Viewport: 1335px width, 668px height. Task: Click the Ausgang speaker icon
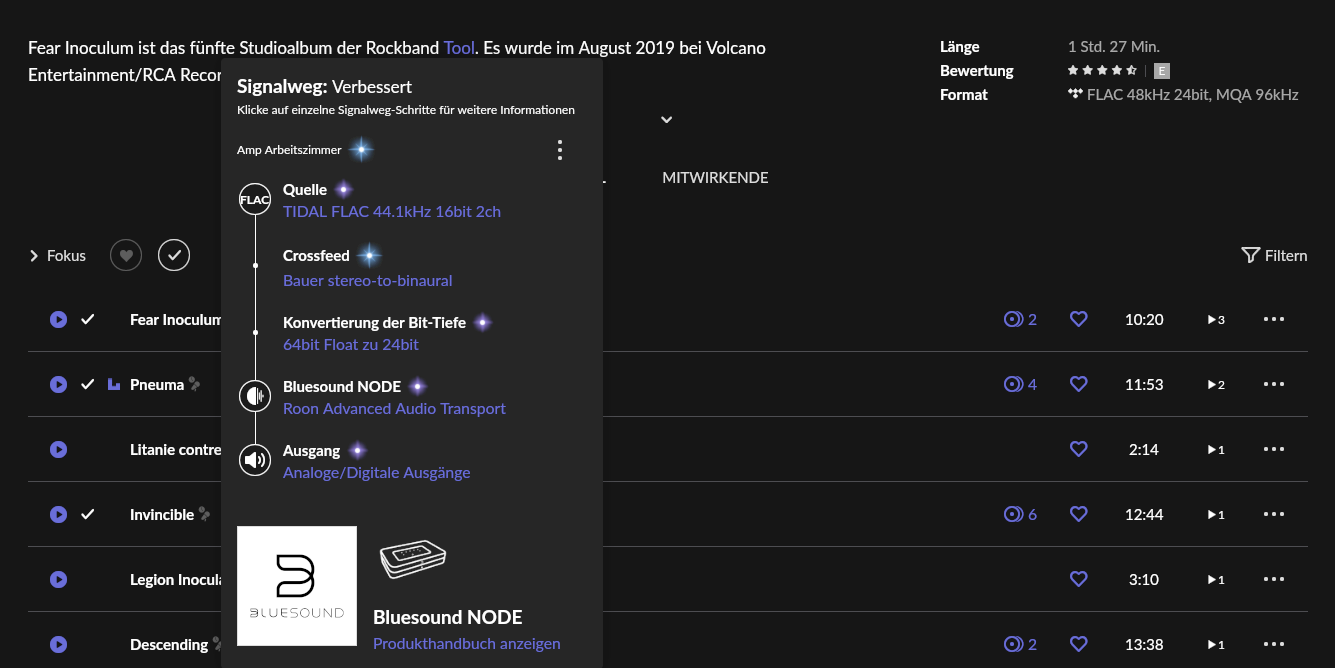255,460
